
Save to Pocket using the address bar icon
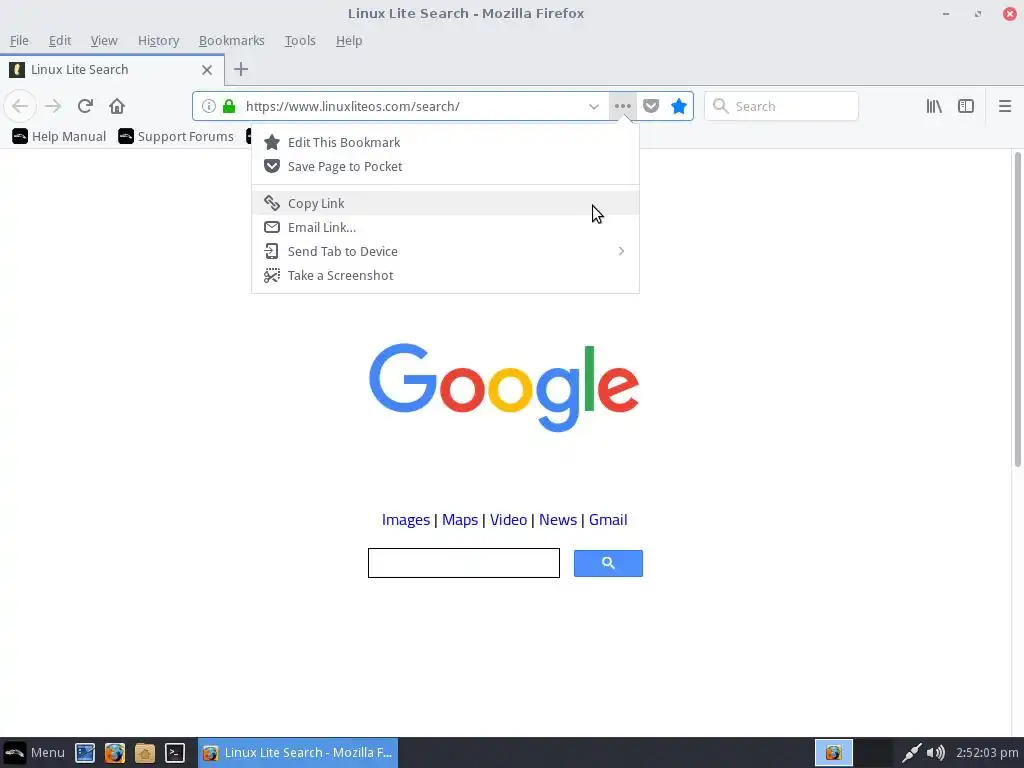(x=651, y=106)
